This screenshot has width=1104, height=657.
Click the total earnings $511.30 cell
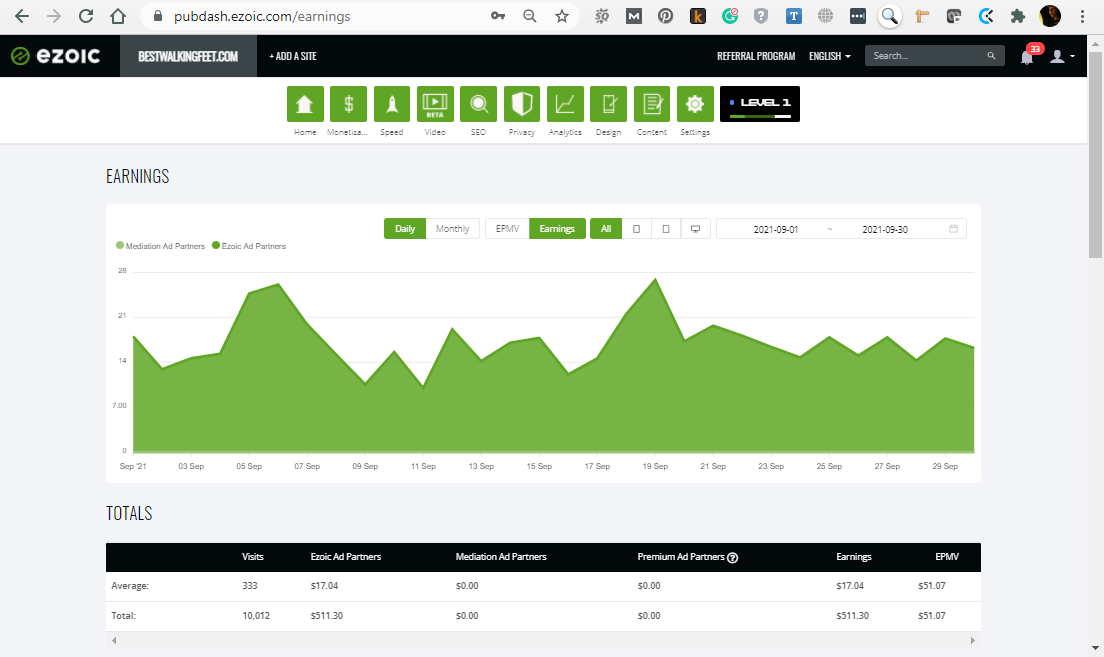click(x=852, y=615)
